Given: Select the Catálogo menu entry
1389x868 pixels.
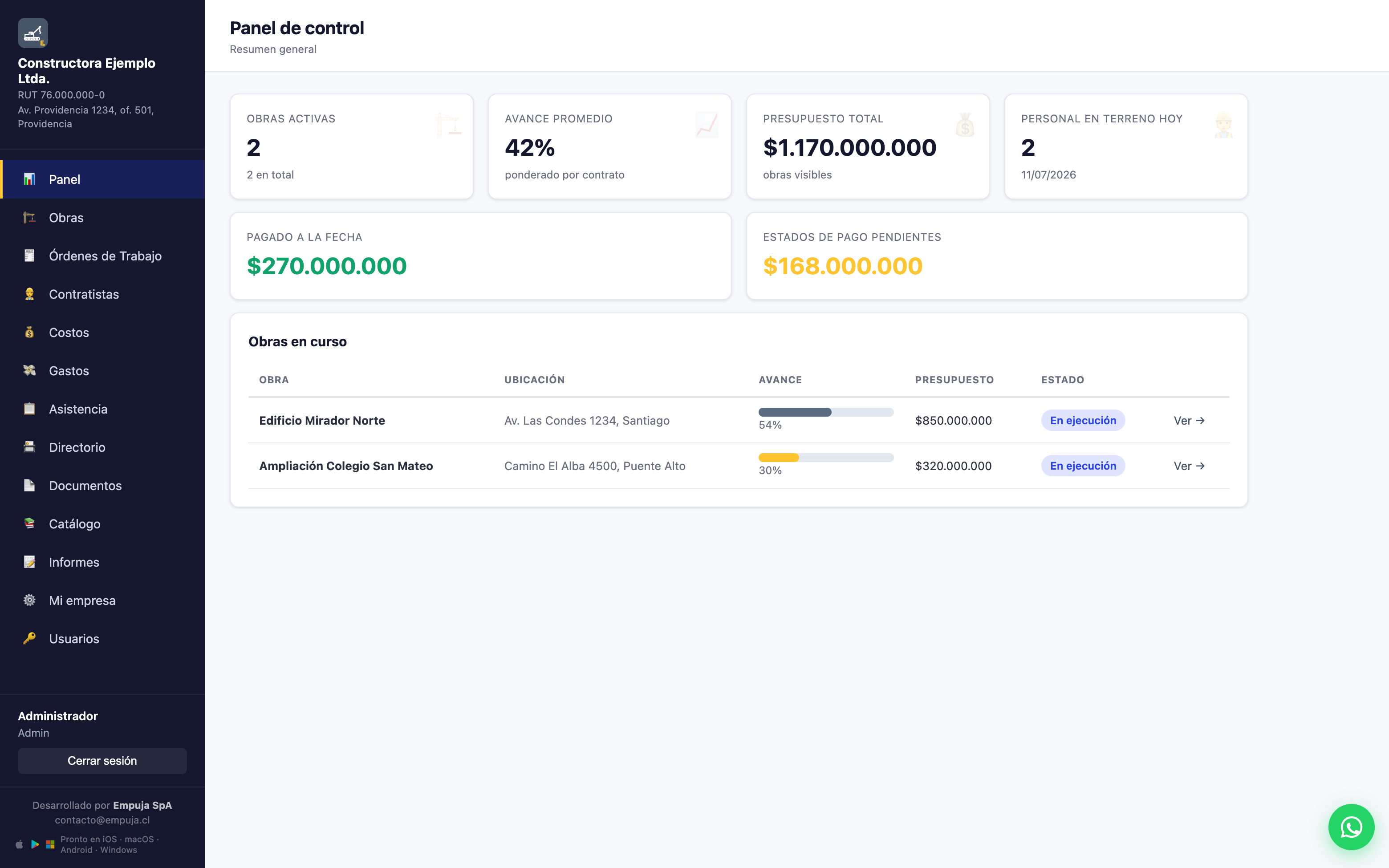Looking at the screenshot, I should pos(102,523).
